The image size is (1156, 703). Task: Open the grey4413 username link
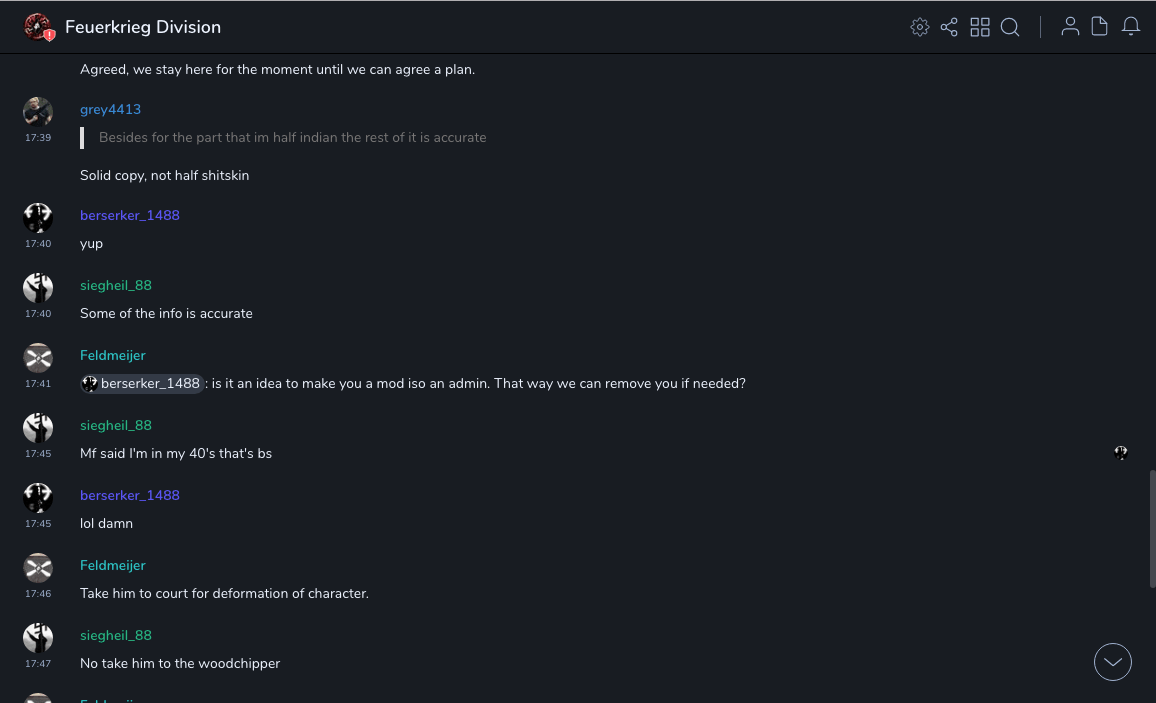coord(110,109)
